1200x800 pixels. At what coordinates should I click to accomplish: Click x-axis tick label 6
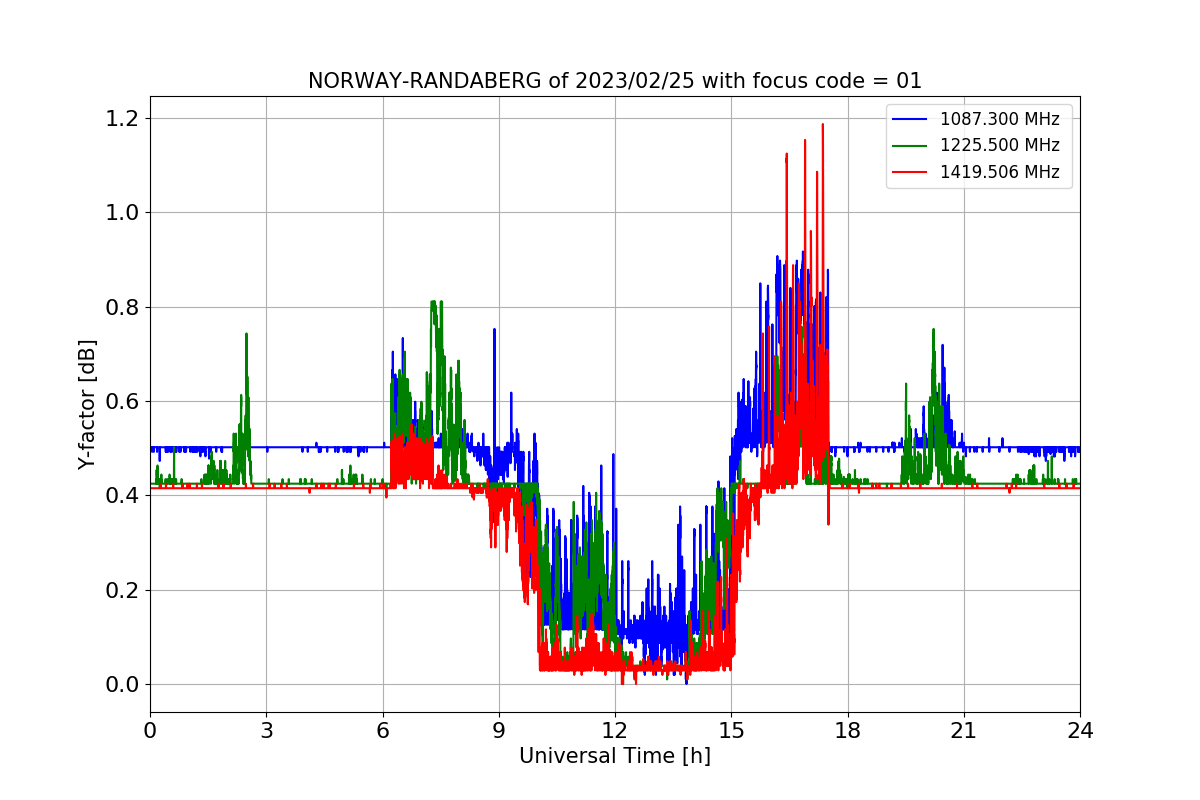(383, 731)
